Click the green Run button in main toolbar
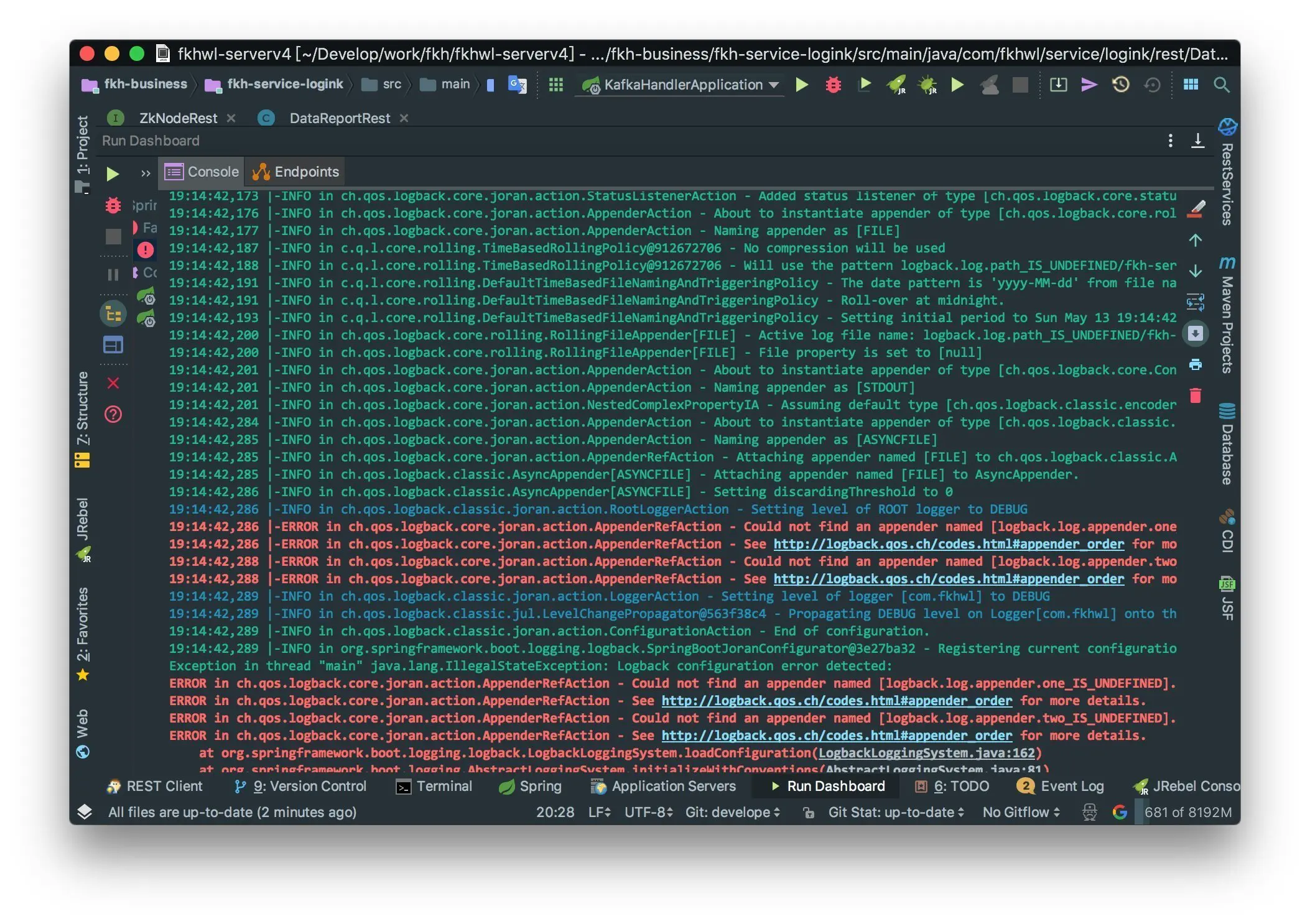1310x924 pixels. (802, 85)
